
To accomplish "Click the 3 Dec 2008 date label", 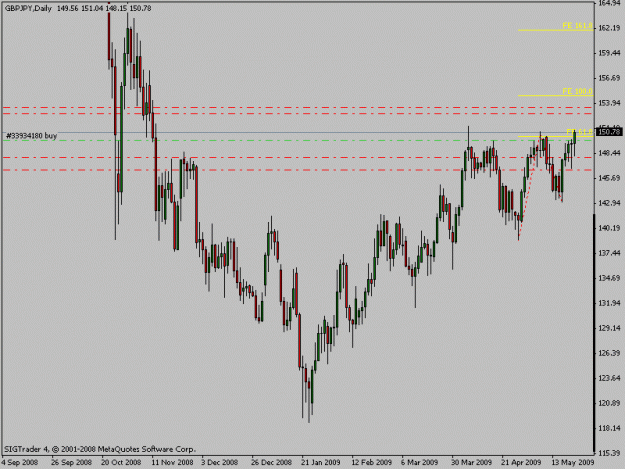I will (219, 463).
